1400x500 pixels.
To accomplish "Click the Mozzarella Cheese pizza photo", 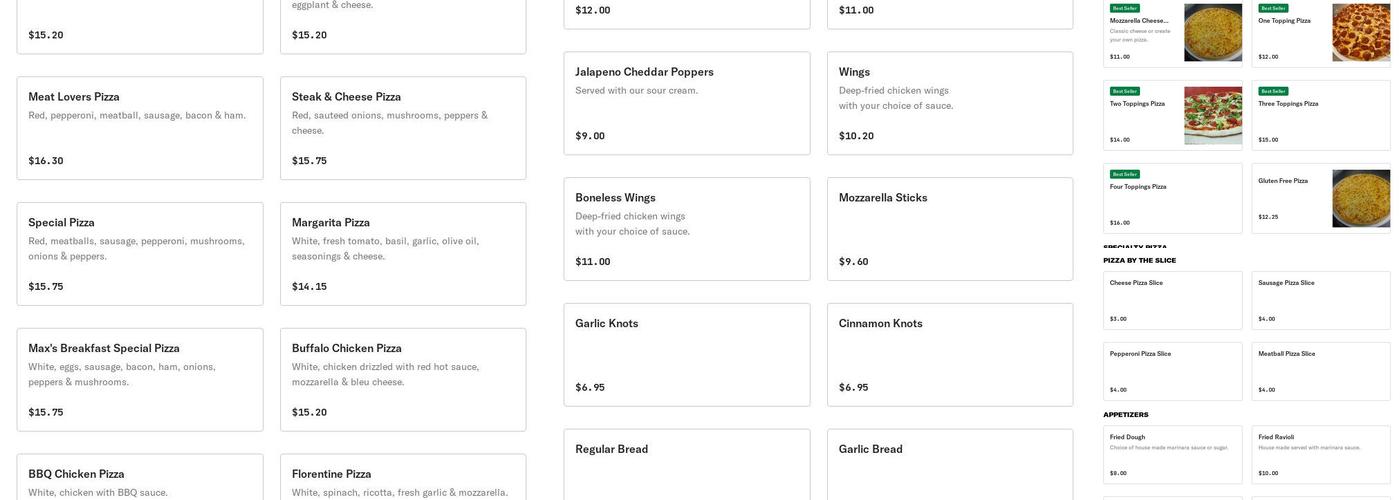I will (1213, 33).
